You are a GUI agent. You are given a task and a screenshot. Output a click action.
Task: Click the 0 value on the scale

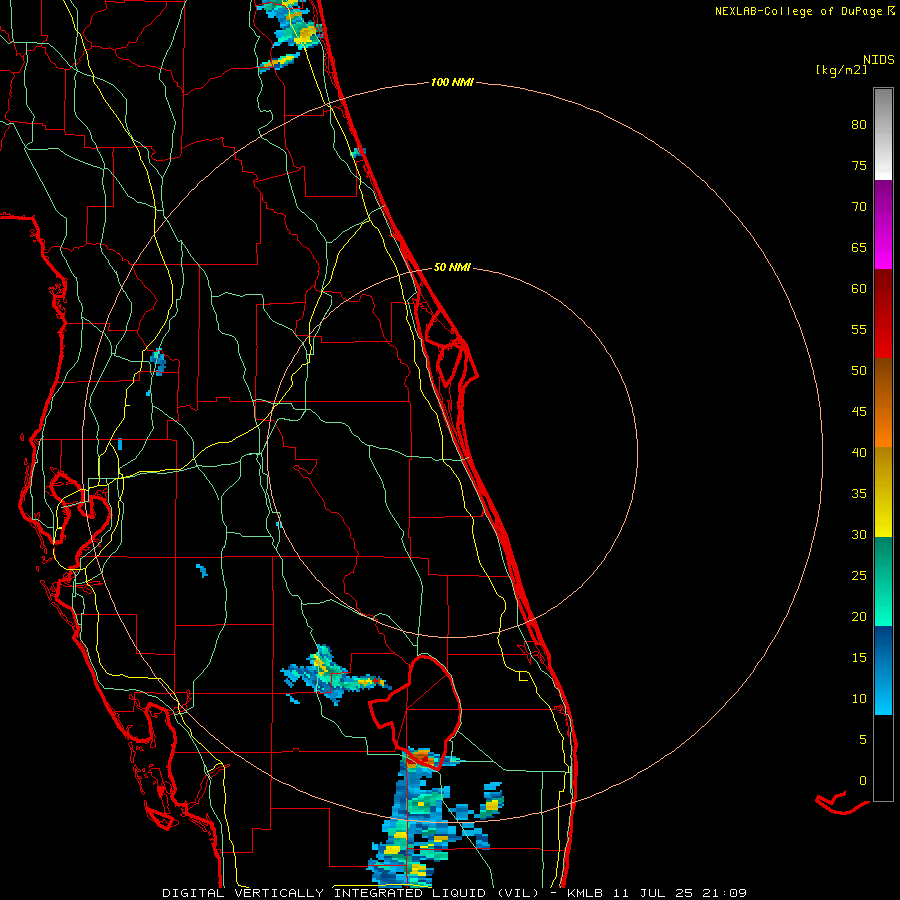863,781
